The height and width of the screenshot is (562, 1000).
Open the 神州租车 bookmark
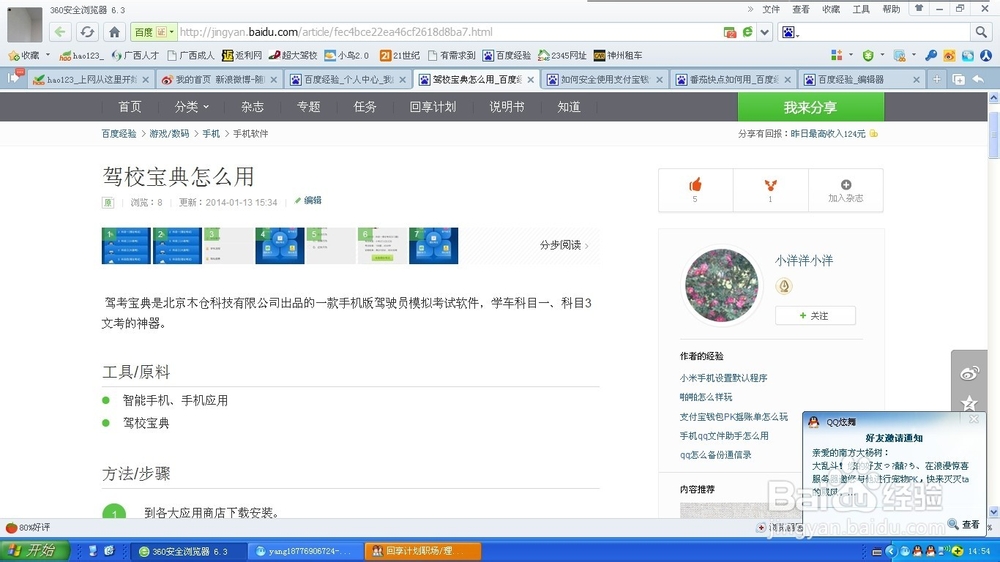(x=618, y=55)
